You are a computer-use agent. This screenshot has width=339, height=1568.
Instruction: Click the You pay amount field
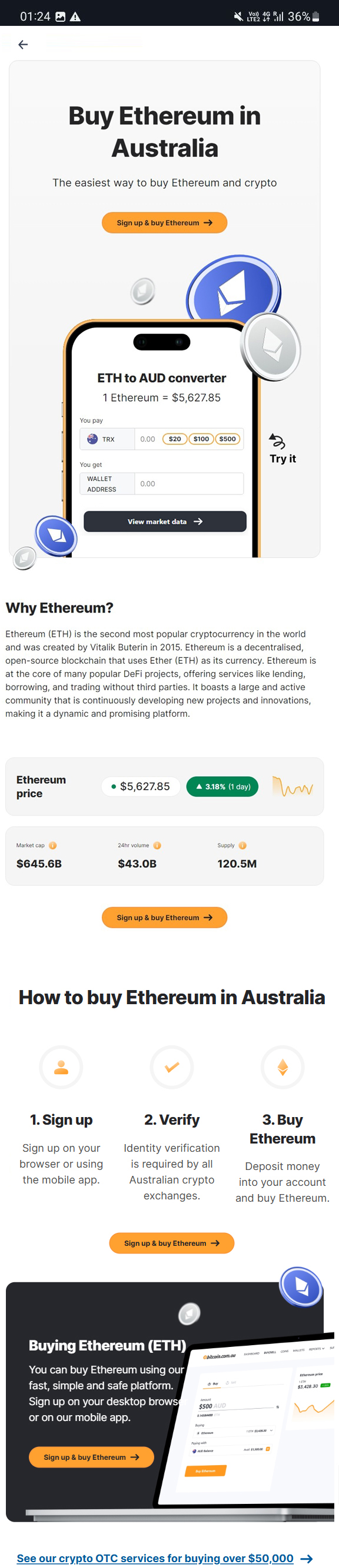148,439
